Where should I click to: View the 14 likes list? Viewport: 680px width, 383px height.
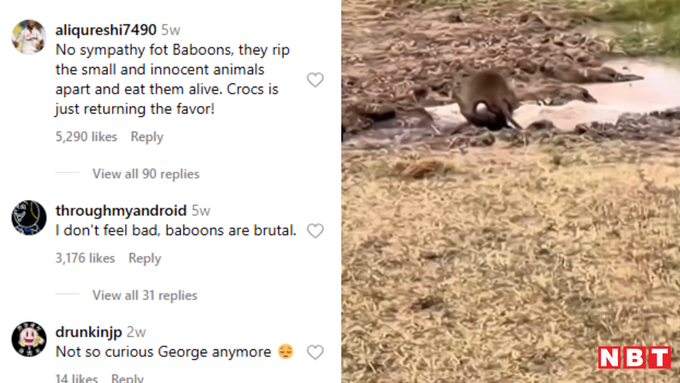pos(77,378)
